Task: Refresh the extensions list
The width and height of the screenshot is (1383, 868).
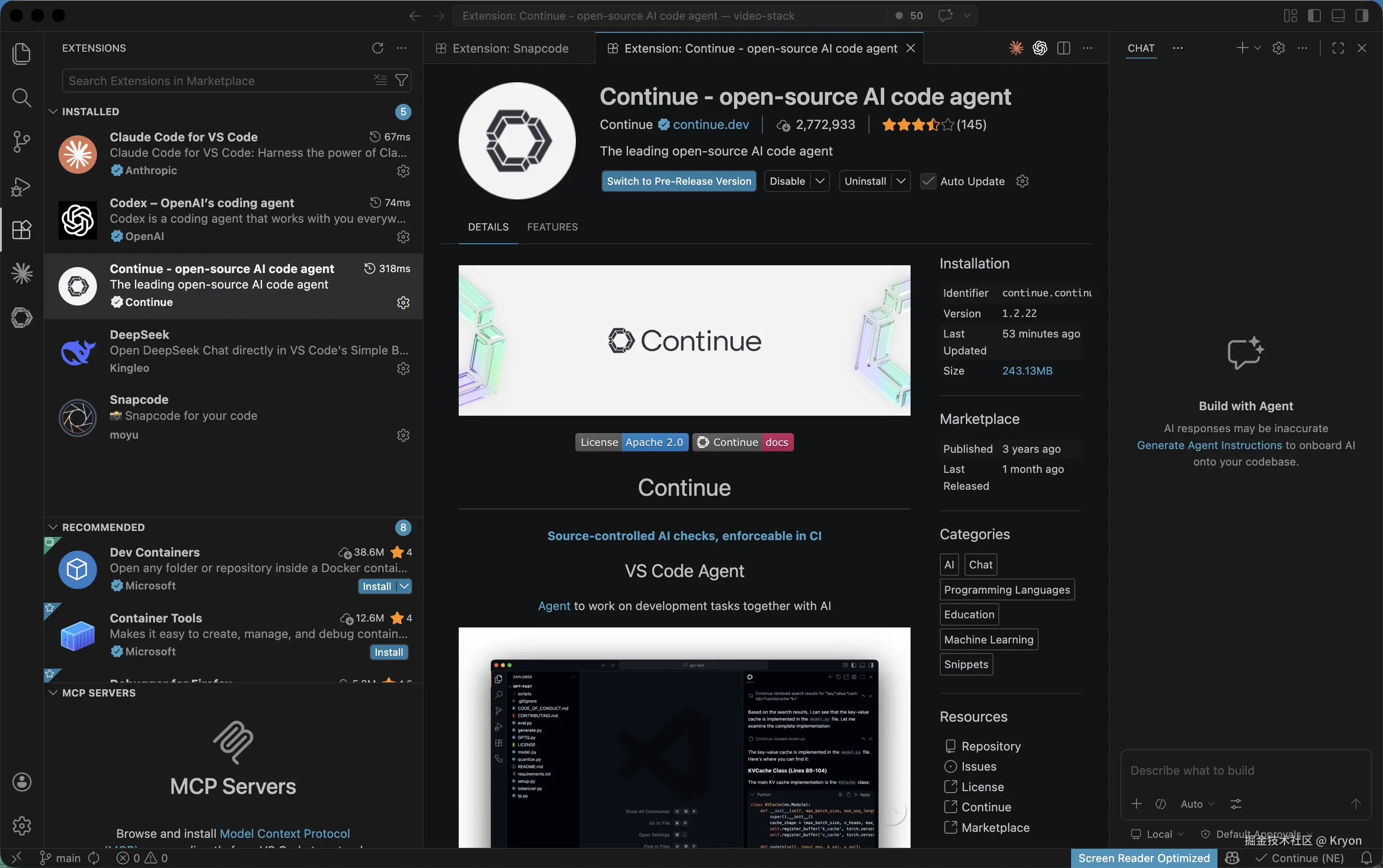Action: 377,48
